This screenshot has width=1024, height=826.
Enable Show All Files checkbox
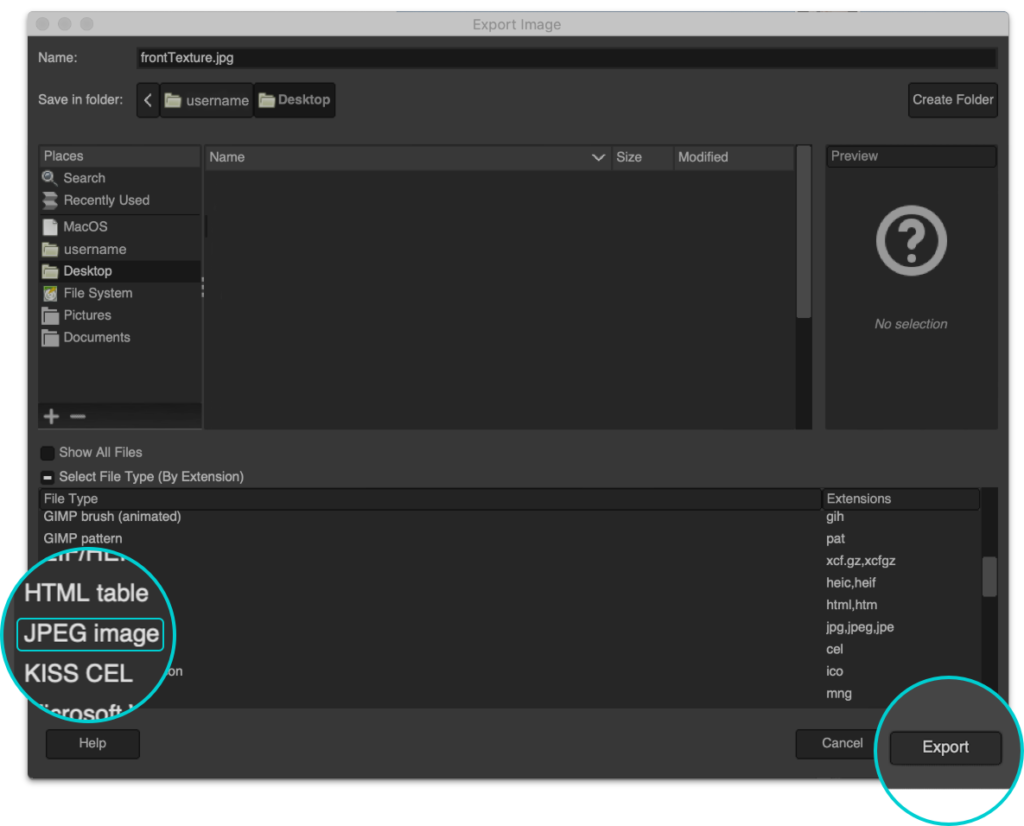coord(47,453)
